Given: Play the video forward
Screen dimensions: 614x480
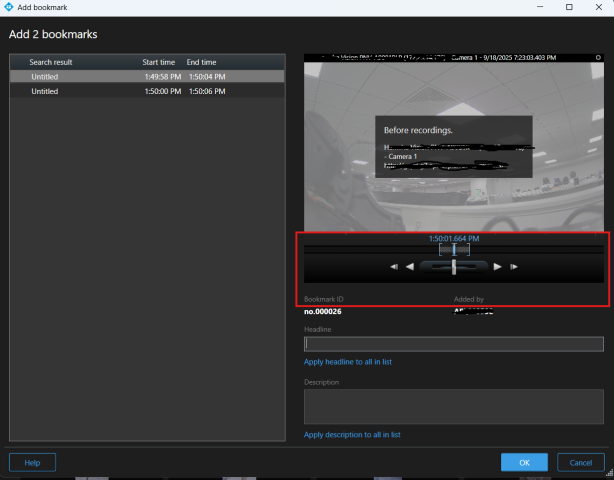Looking at the screenshot, I should [x=497, y=267].
